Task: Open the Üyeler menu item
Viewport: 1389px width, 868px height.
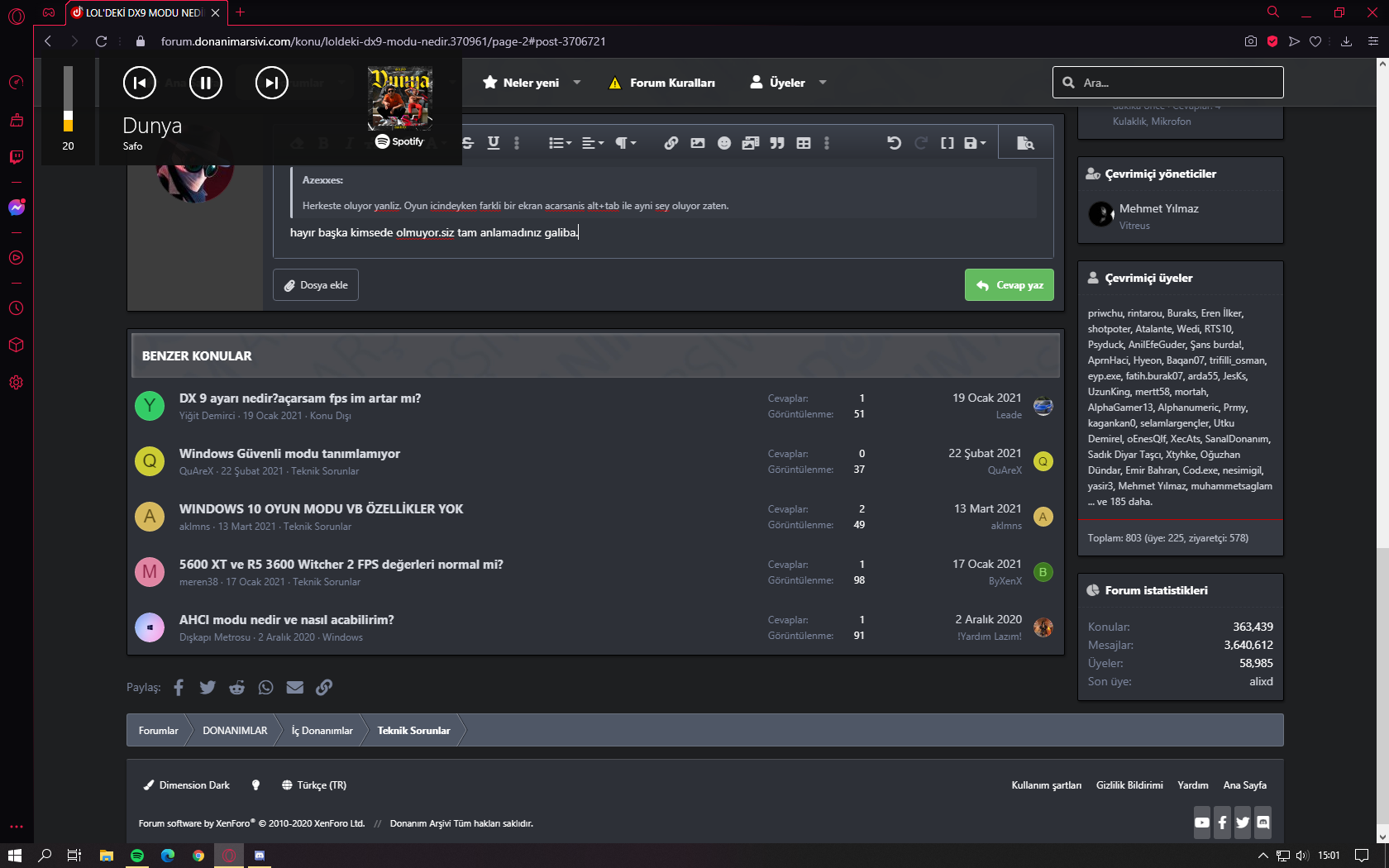Action: pyautogui.click(x=777, y=83)
